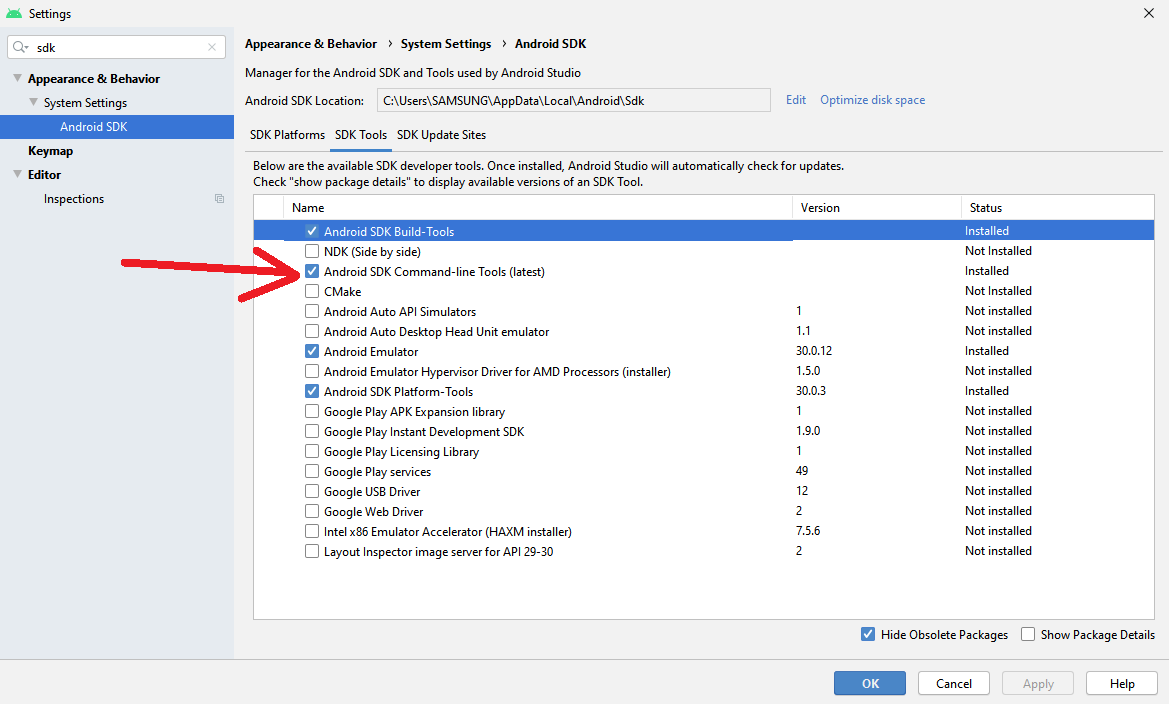Sort by the Name column header
This screenshot has width=1169, height=704.
[537, 208]
